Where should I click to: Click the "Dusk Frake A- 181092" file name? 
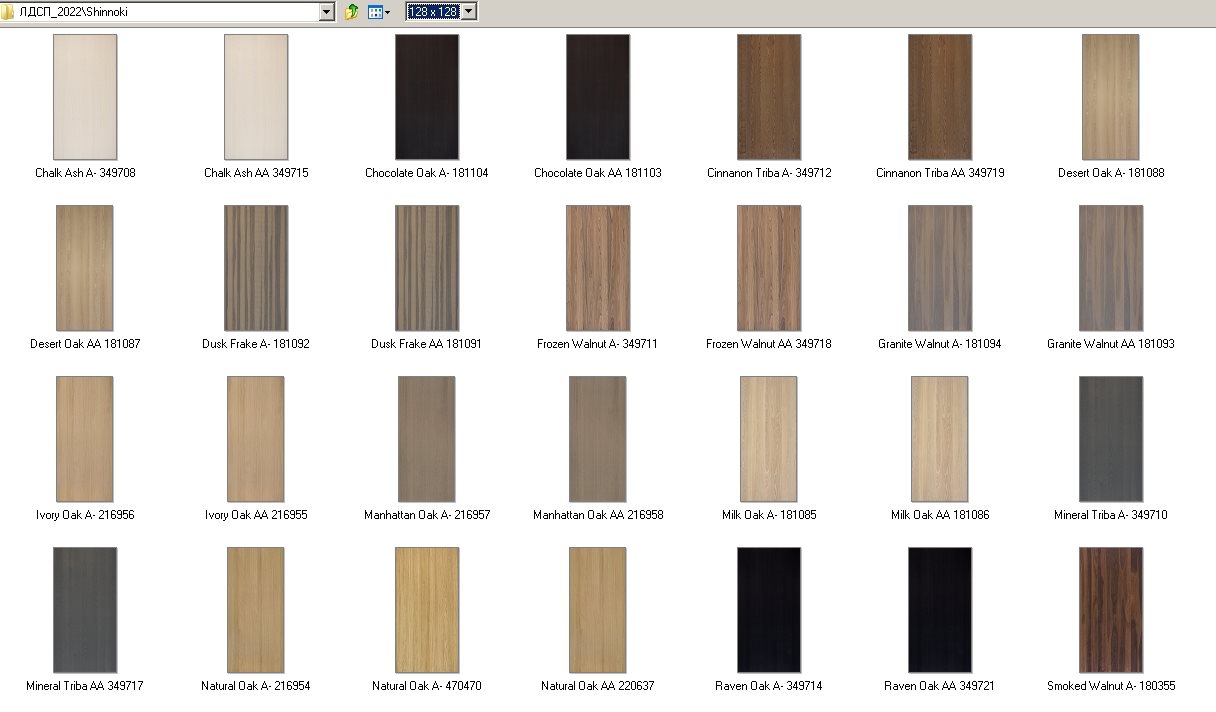coord(256,344)
